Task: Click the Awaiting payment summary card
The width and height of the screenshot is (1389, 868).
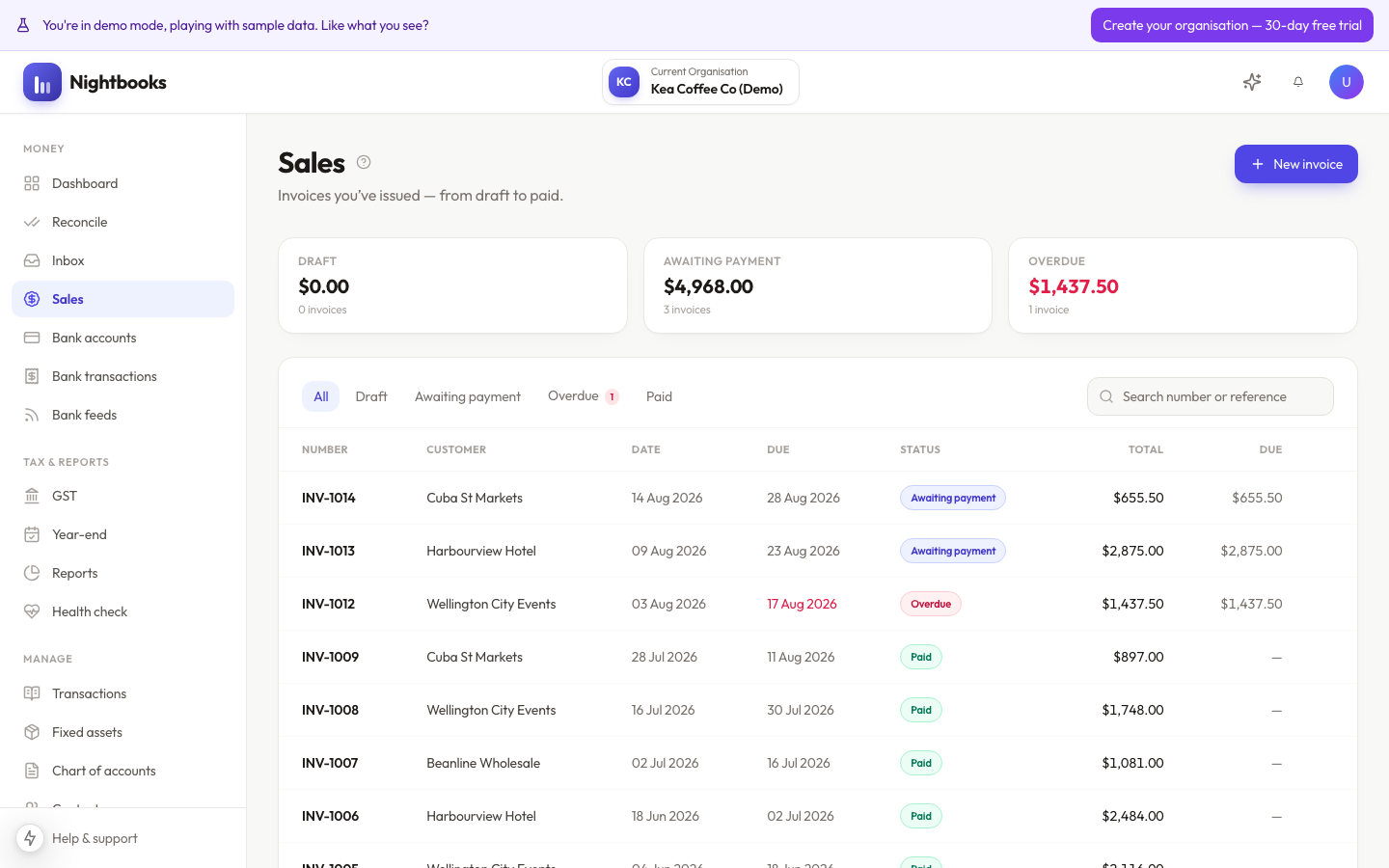Action: click(x=818, y=285)
